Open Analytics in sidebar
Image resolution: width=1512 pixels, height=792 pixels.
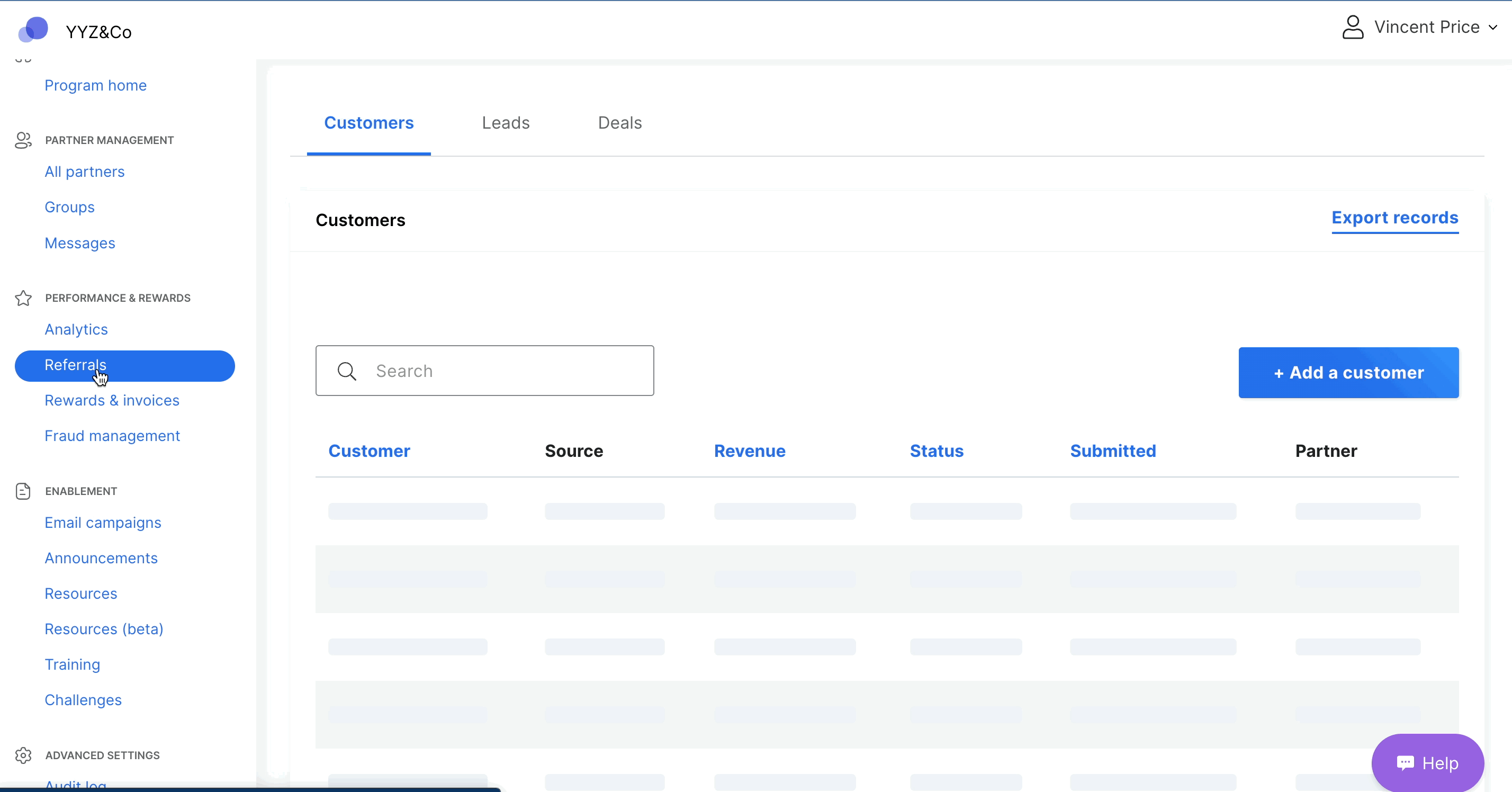tap(76, 329)
